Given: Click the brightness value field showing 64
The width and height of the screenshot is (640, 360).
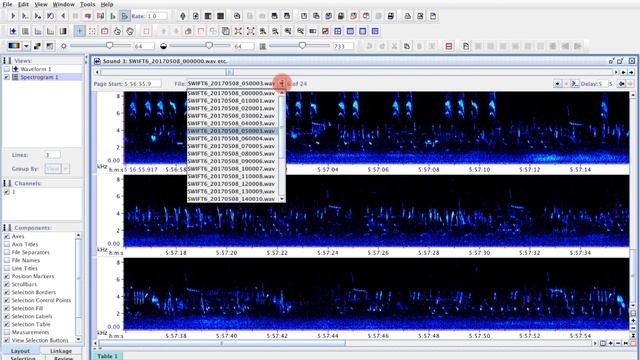Looking at the screenshot, I should tap(144, 46).
